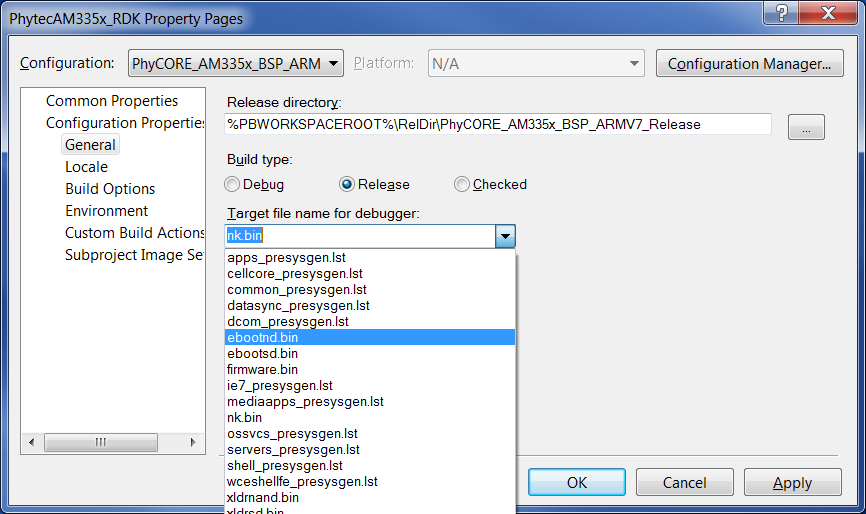Apply the property changes
Image resolution: width=866 pixels, height=514 pixels.
(x=793, y=483)
